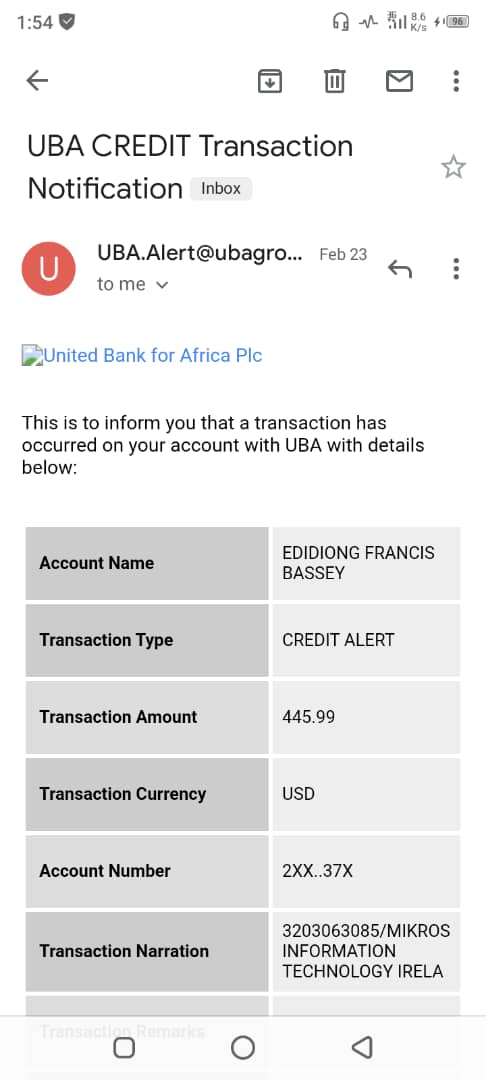Delete email with trash icon
The height and width of the screenshot is (1080, 486).
tap(335, 81)
